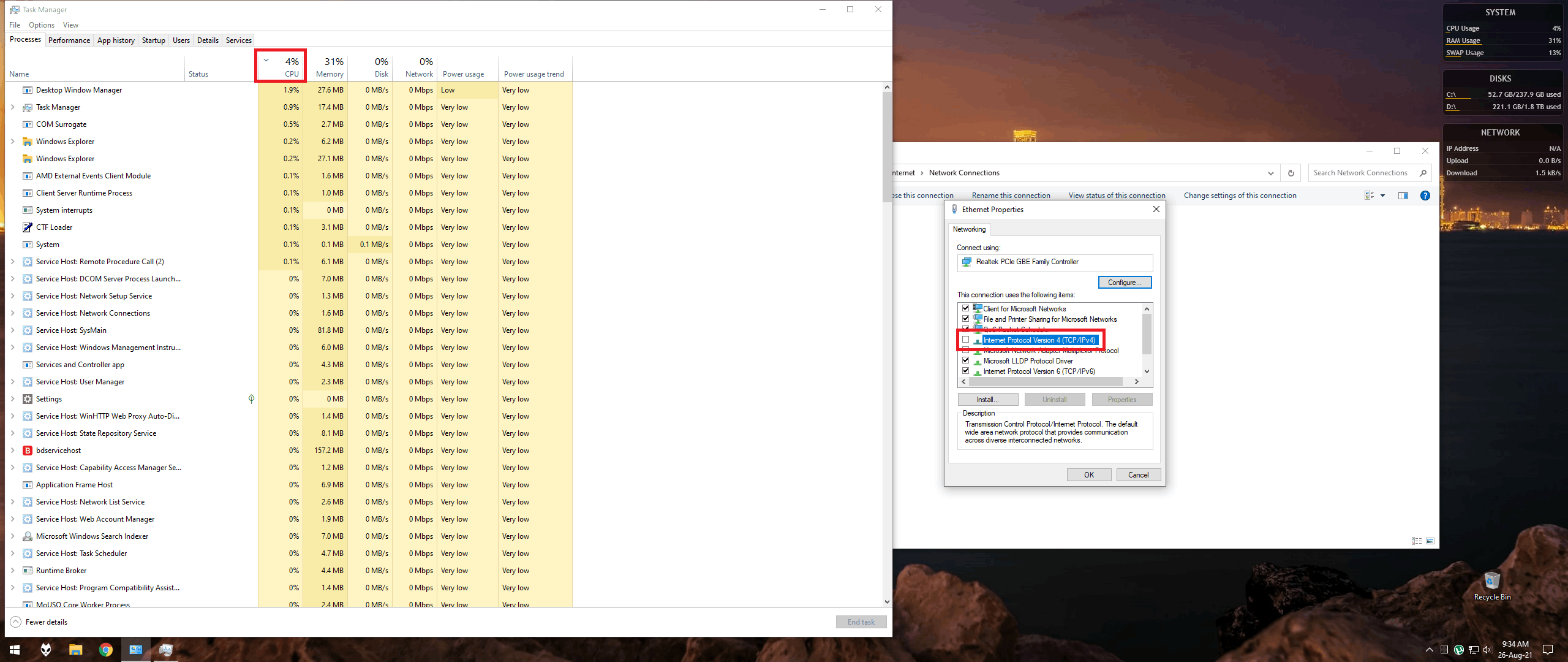The image size is (1568, 662).
Task: Uncheck Microsoft LLDP Protocol Driver
Action: 966,360
